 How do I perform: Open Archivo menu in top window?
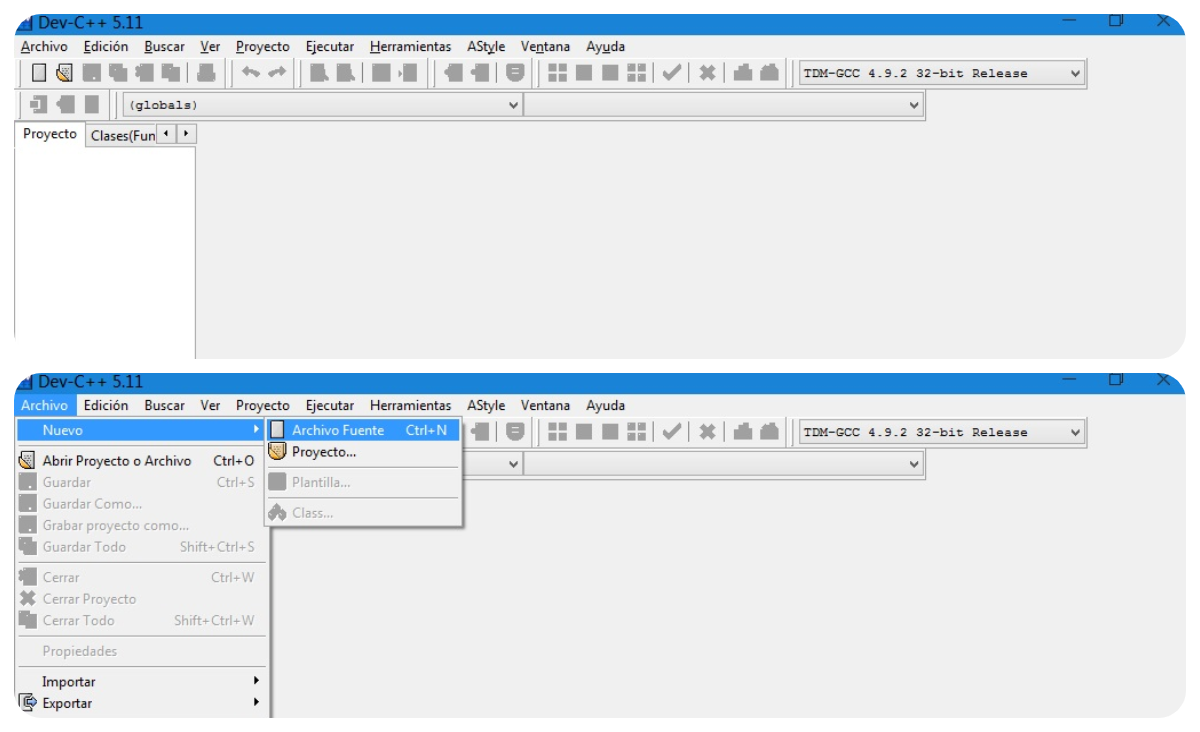44,46
